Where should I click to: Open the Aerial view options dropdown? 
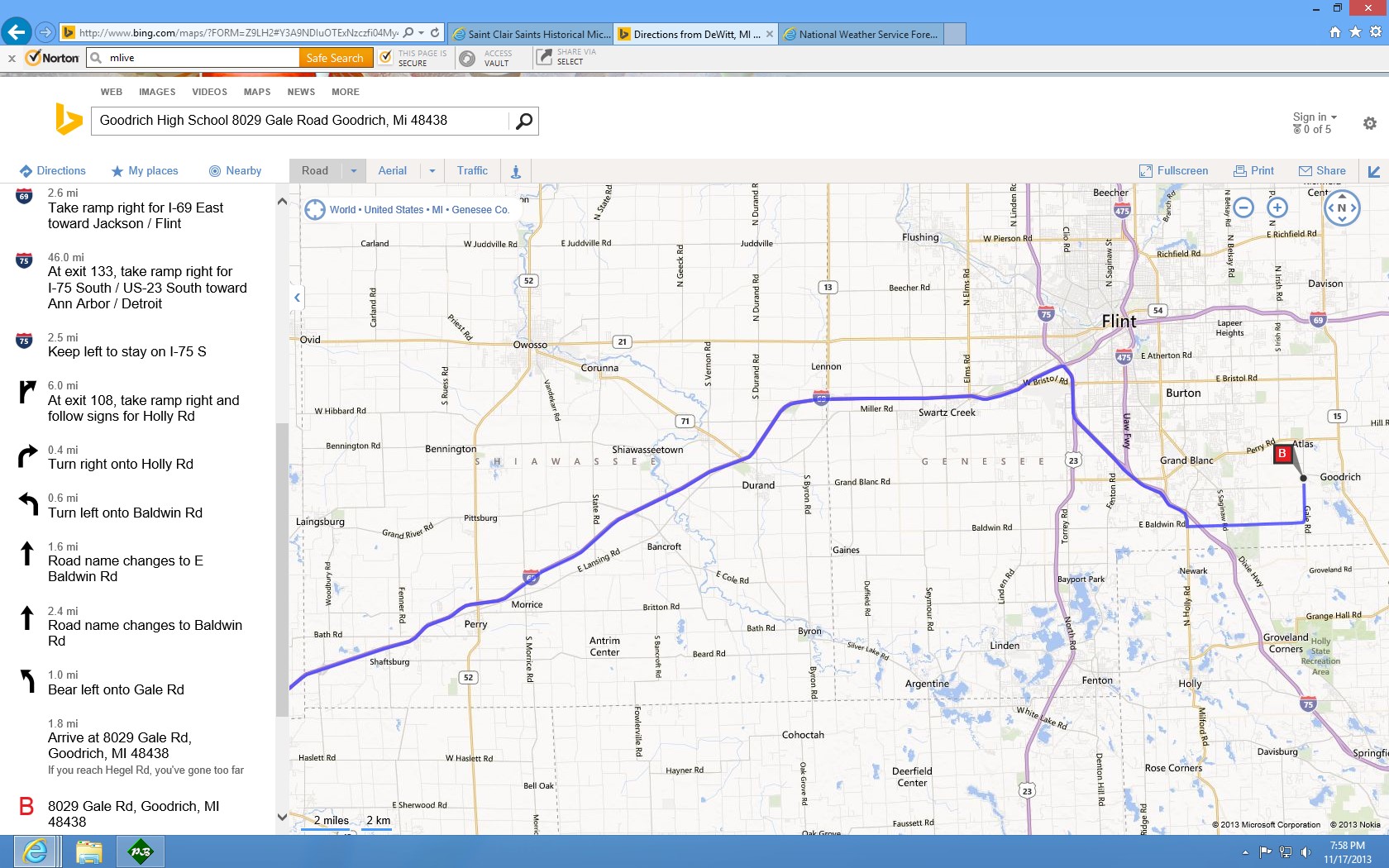click(432, 171)
